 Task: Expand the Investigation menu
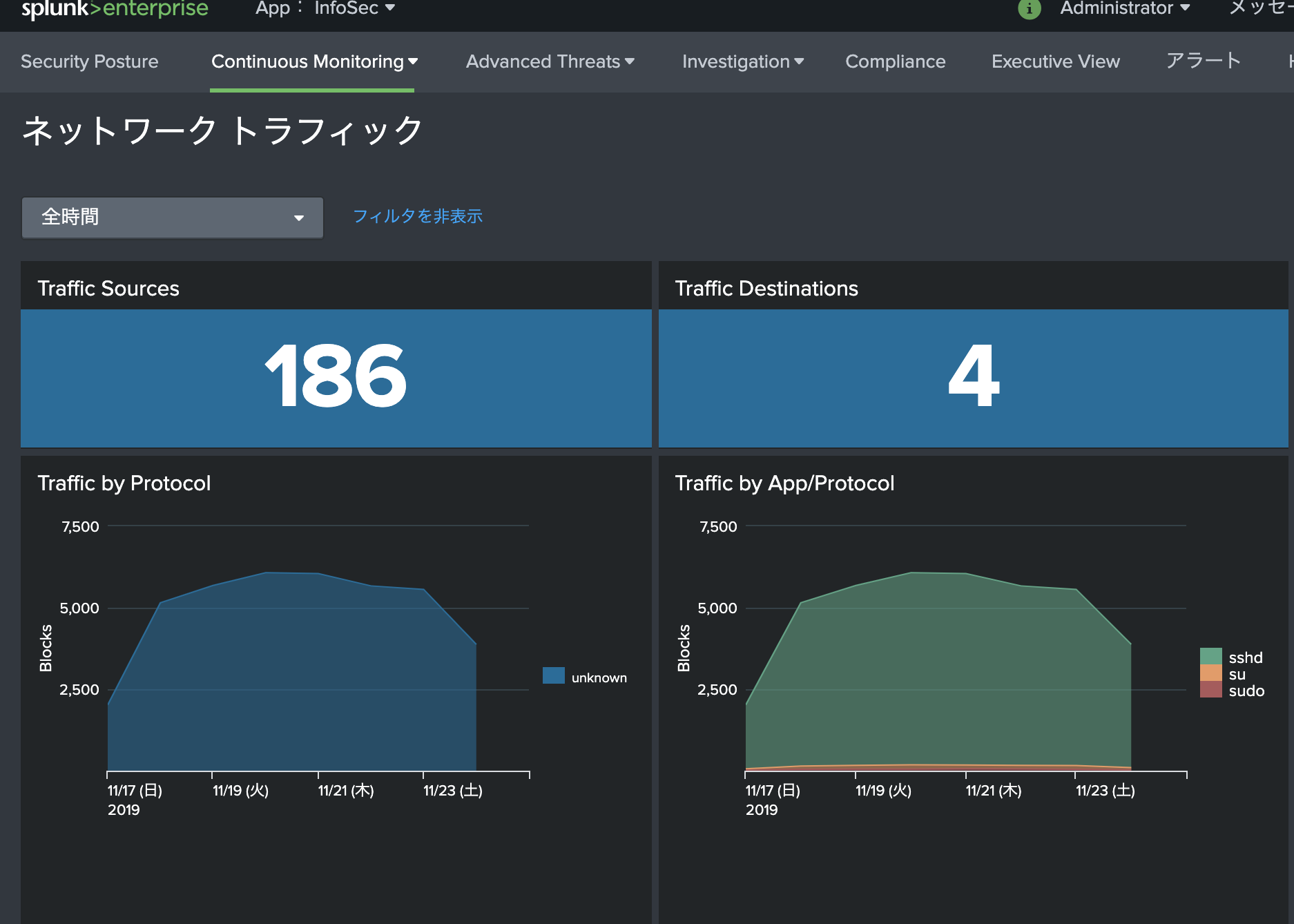click(x=743, y=61)
